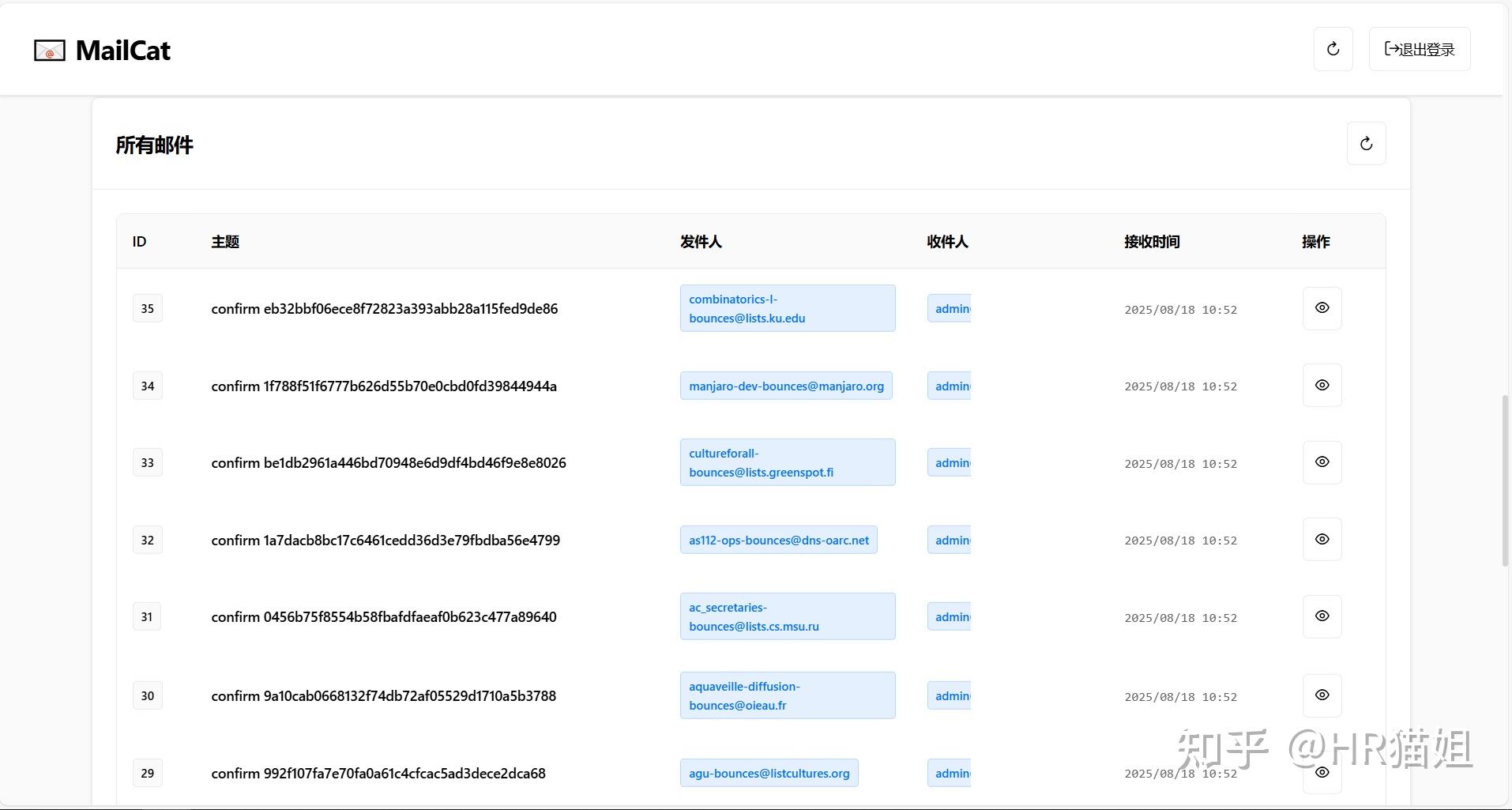The image size is (1512, 810).
Task: Select subject confirm 992f107fa7e70fa0a61c4cfcac5ad3dece2dca68
Action: 378,774
